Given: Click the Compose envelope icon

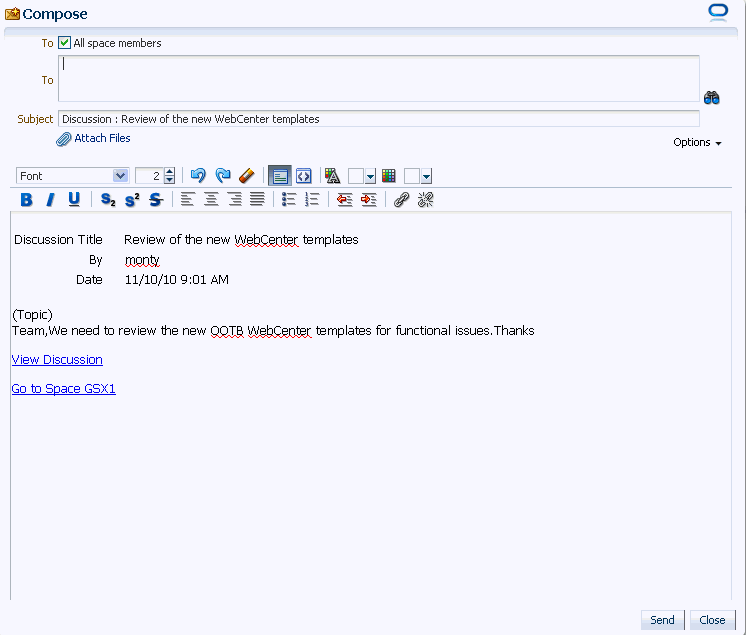Looking at the screenshot, I should 12,14.
